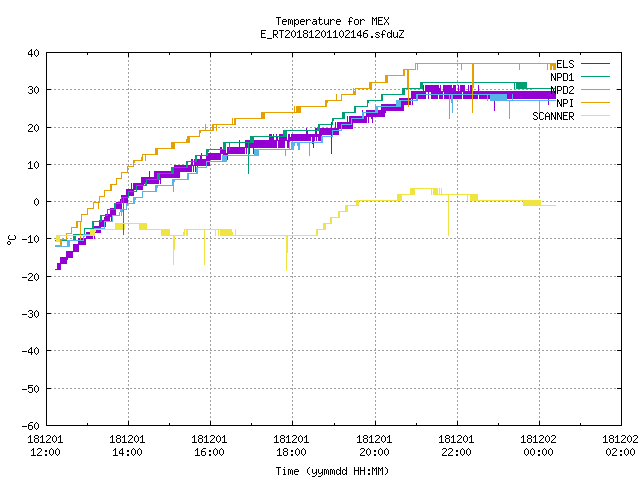This screenshot has height=480, width=640.
Task: Click the x-axis label 181201 14:00
Action: [x=127, y=446]
